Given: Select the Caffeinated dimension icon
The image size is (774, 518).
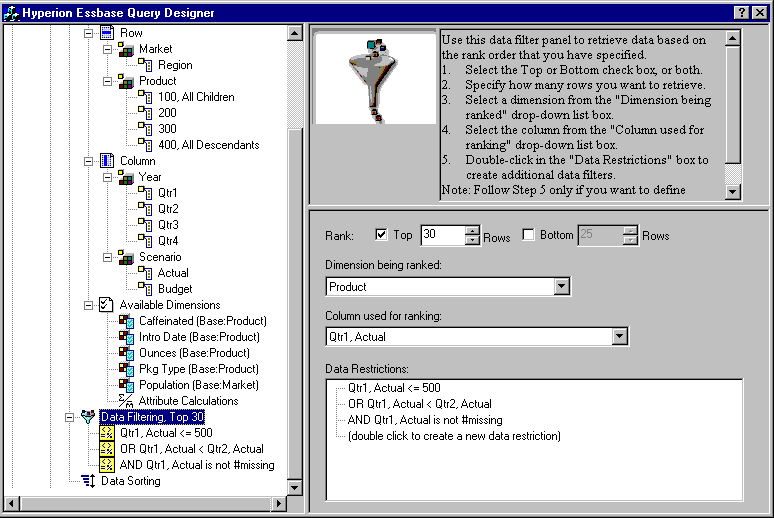Looking at the screenshot, I should click(126, 321).
